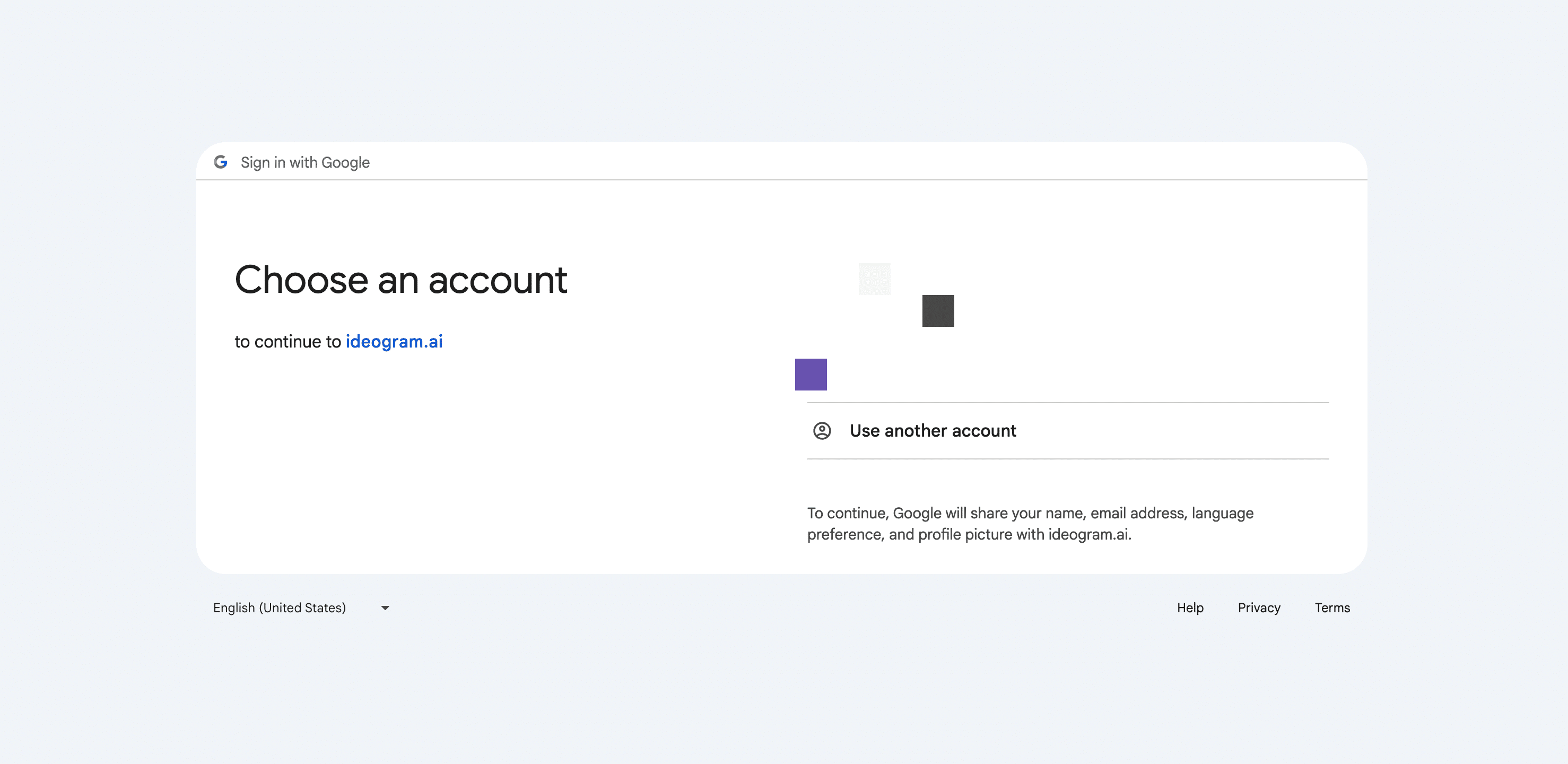1568x764 pixels.
Task: Open the language dropdown arrow
Action: pos(385,607)
